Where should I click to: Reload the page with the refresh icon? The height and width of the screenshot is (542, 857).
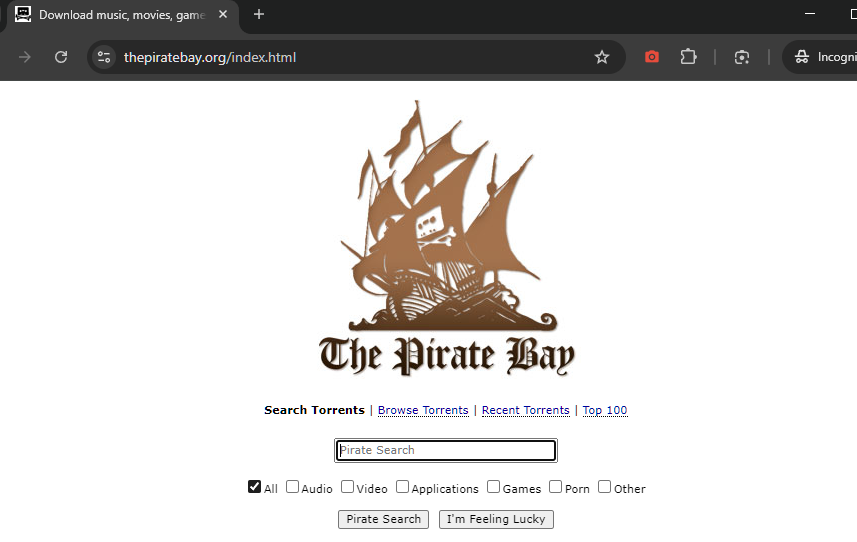[x=61, y=57]
